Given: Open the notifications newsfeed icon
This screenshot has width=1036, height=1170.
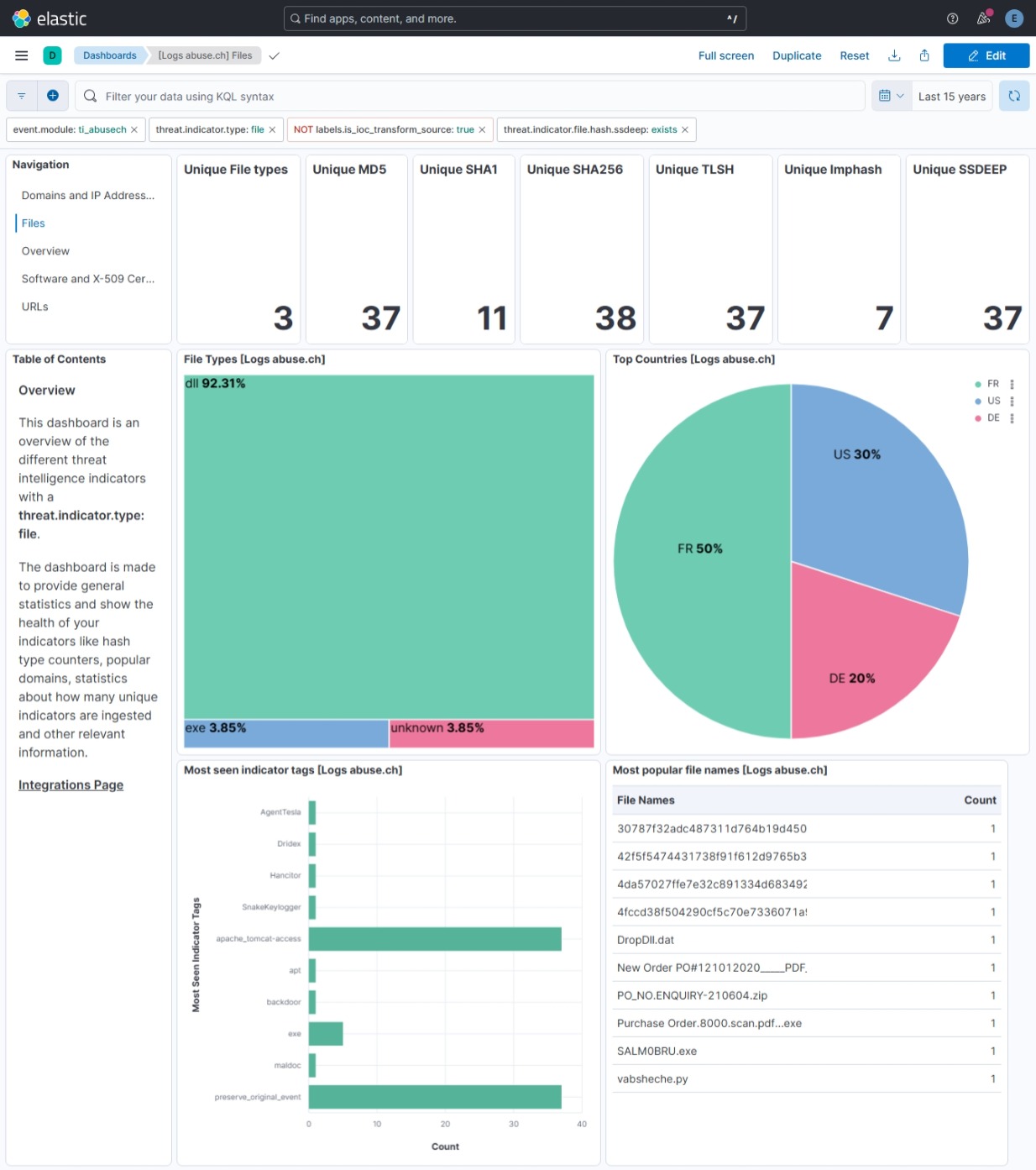Looking at the screenshot, I should click(x=982, y=18).
